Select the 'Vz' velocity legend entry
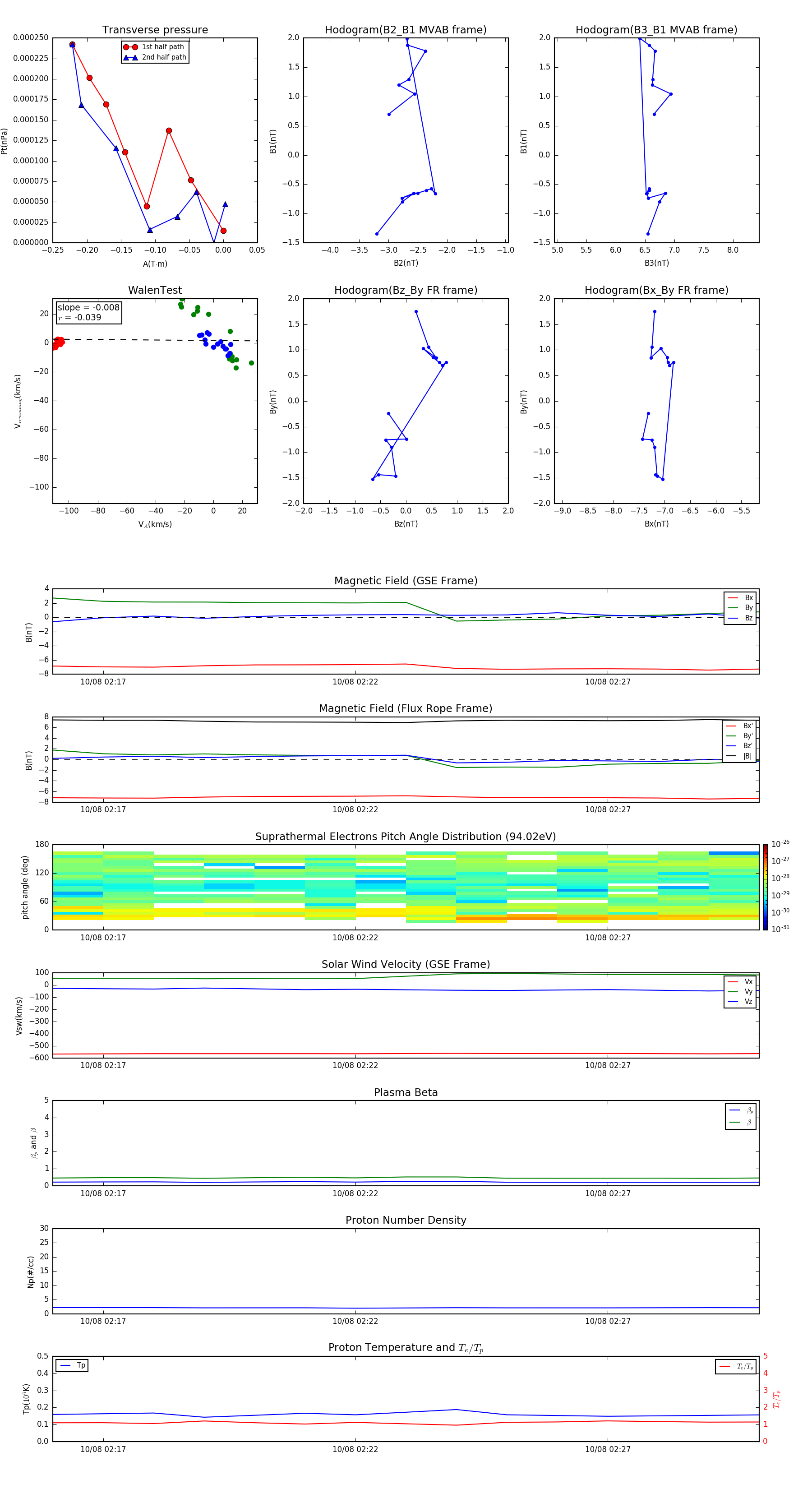 (x=740, y=1002)
